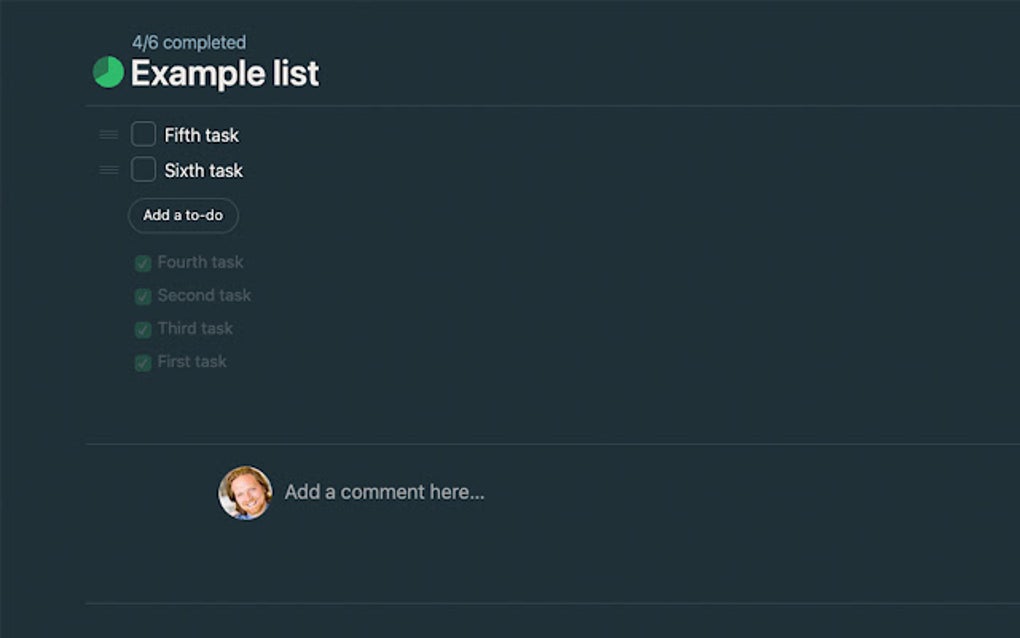Check the Fifth task checkbox
This screenshot has height=638, width=1020.
coord(142,133)
